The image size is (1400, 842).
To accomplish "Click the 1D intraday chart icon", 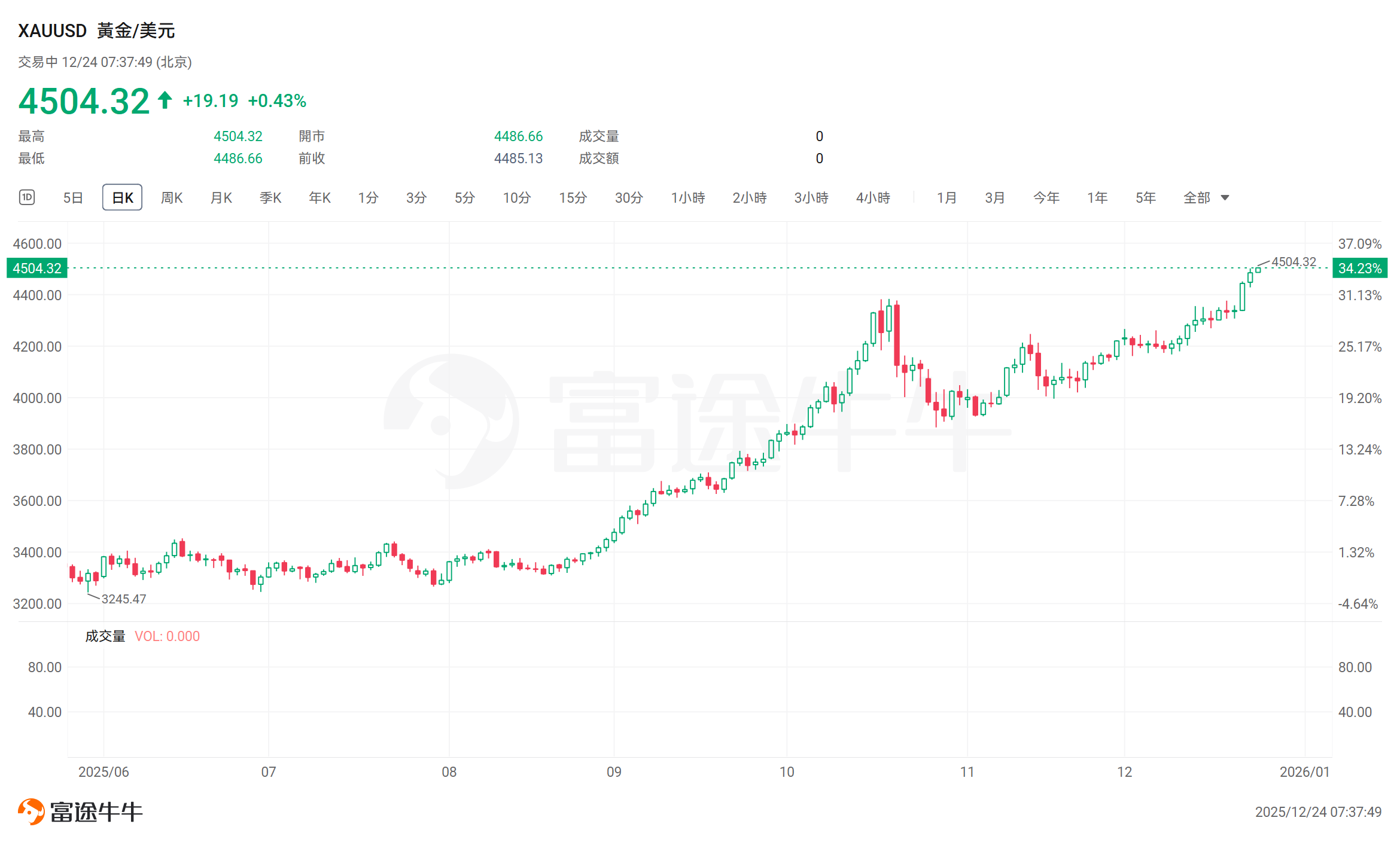I will point(27,197).
